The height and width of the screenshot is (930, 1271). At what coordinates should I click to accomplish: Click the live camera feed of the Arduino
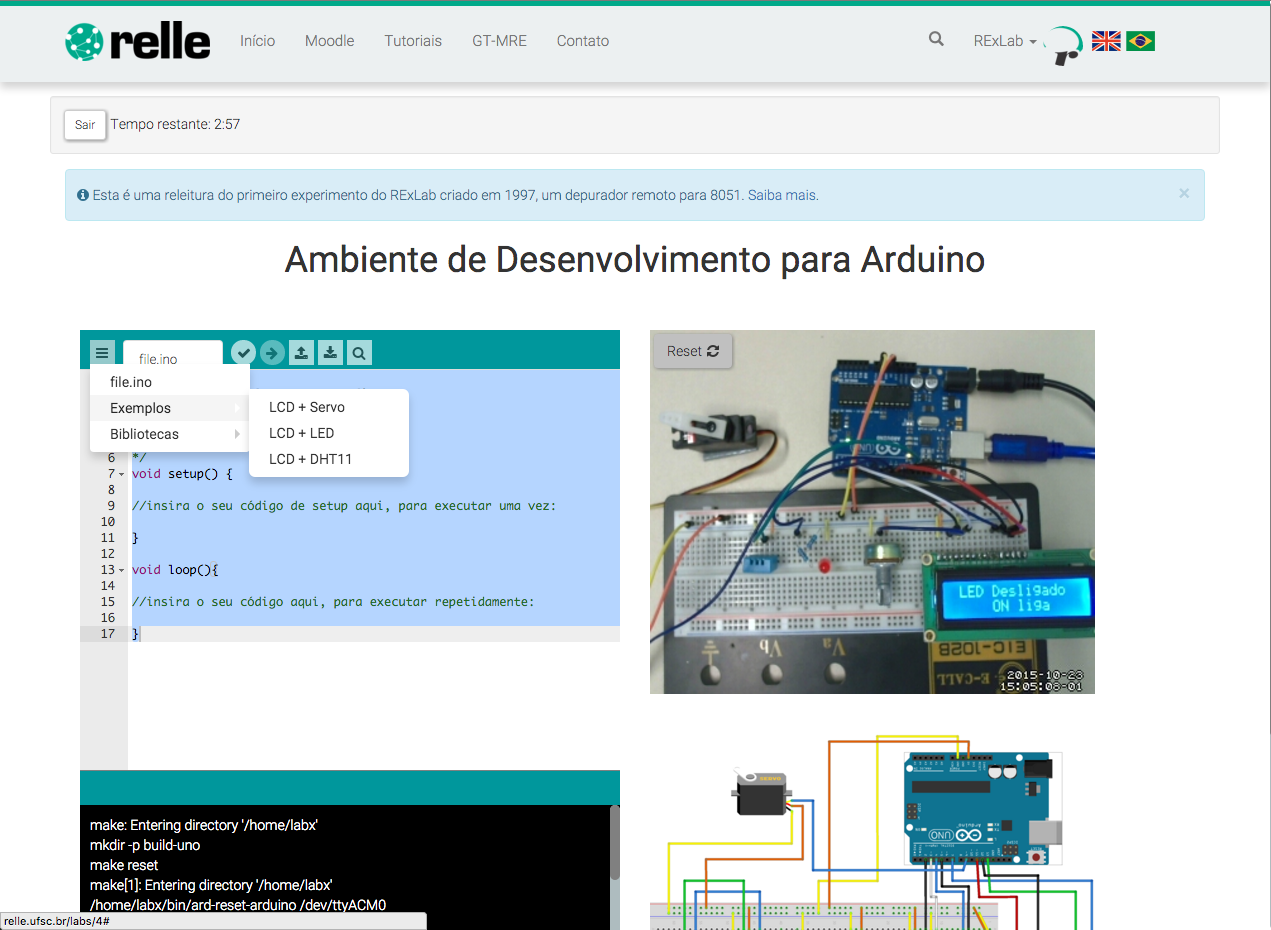[x=872, y=512]
